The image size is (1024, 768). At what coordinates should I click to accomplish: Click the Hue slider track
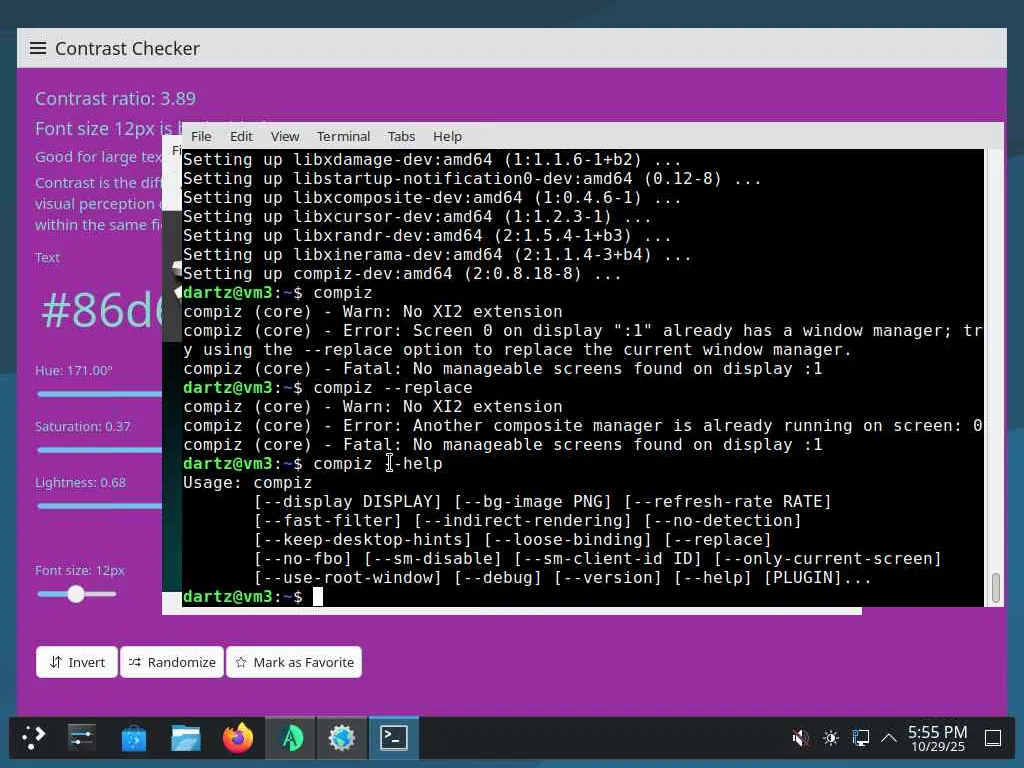click(99, 394)
